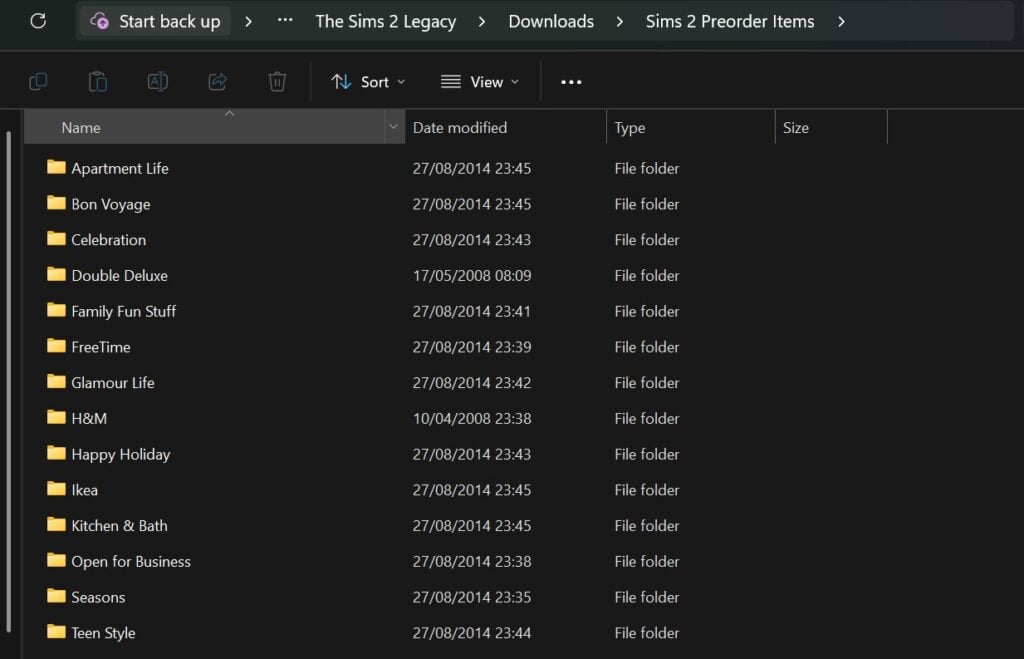Click the Paste toolbar icon

[x=98, y=82]
